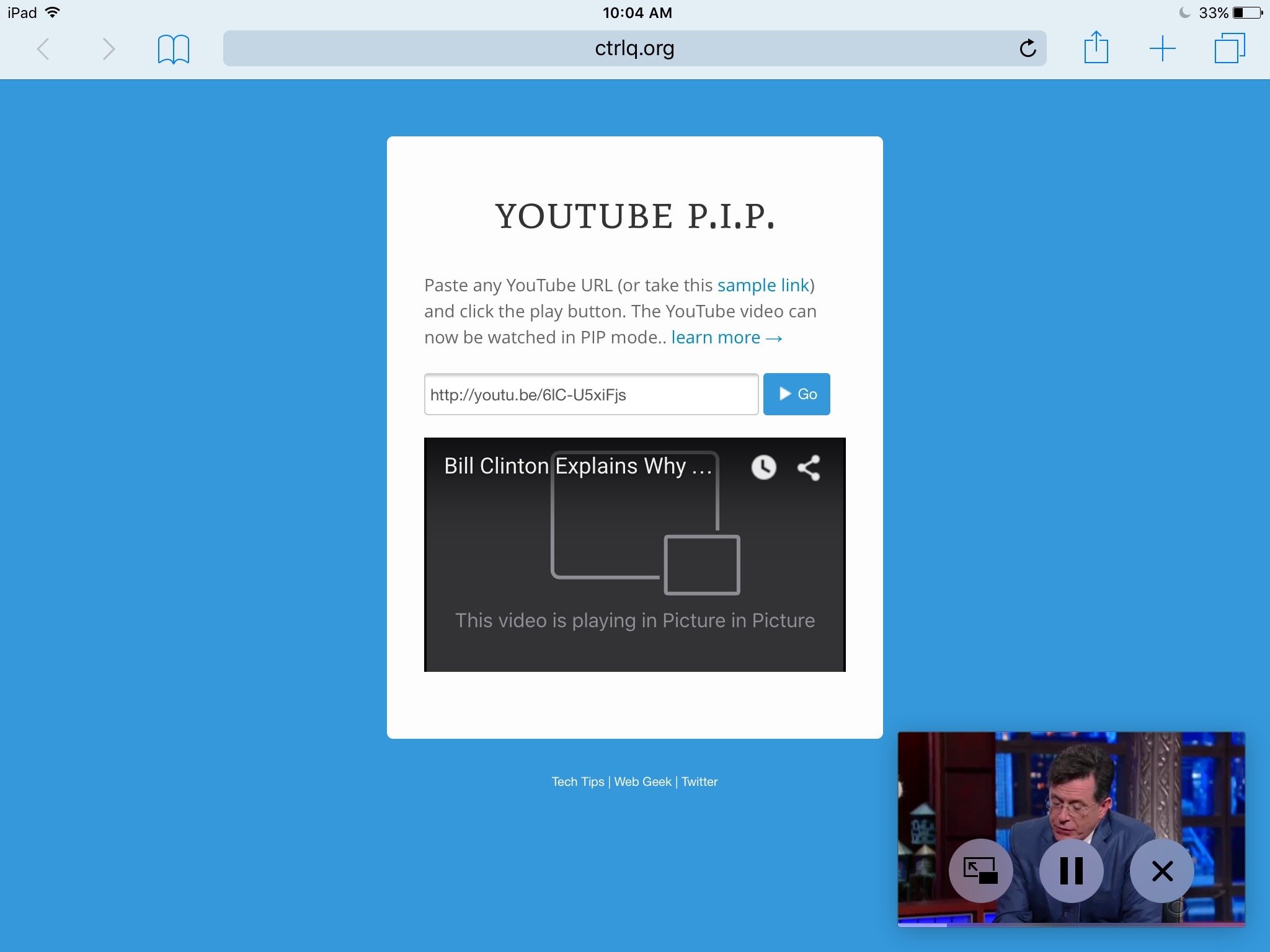Open the bookmarks book icon

[174, 49]
